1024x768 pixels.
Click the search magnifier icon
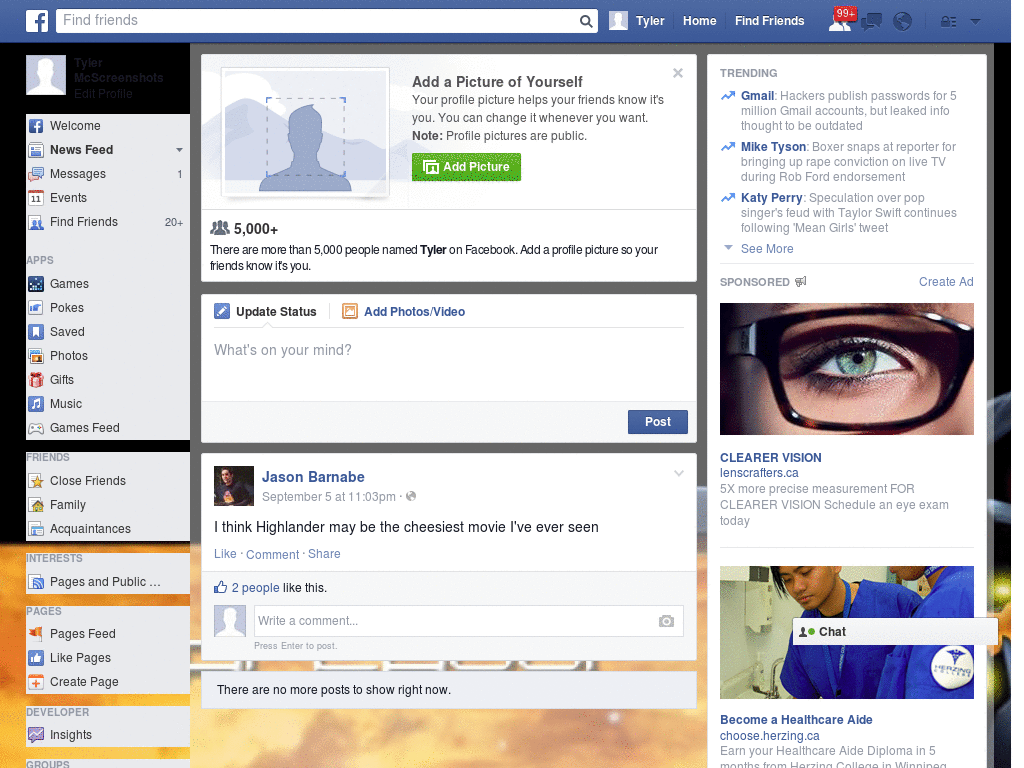pyautogui.click(x=586, y=21)
